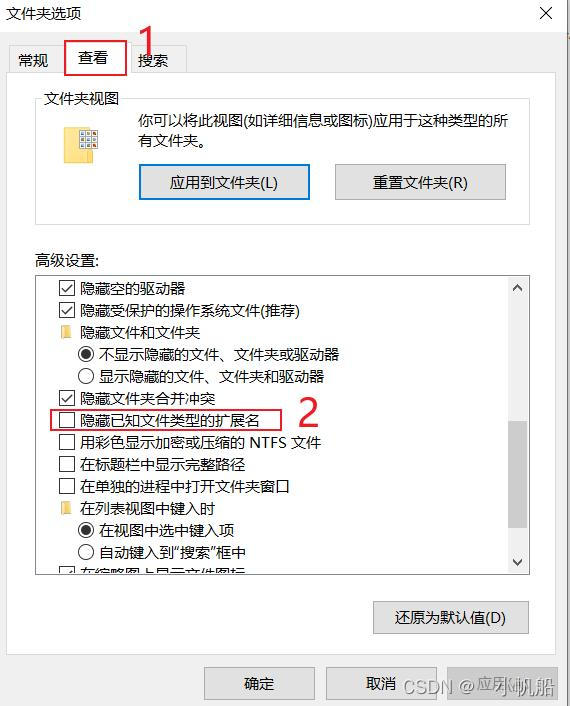Enable 用彩色显示加密或压缩的 NTFS 文件
The width and height of the screenshot is (570, 706).
(67, 442)
